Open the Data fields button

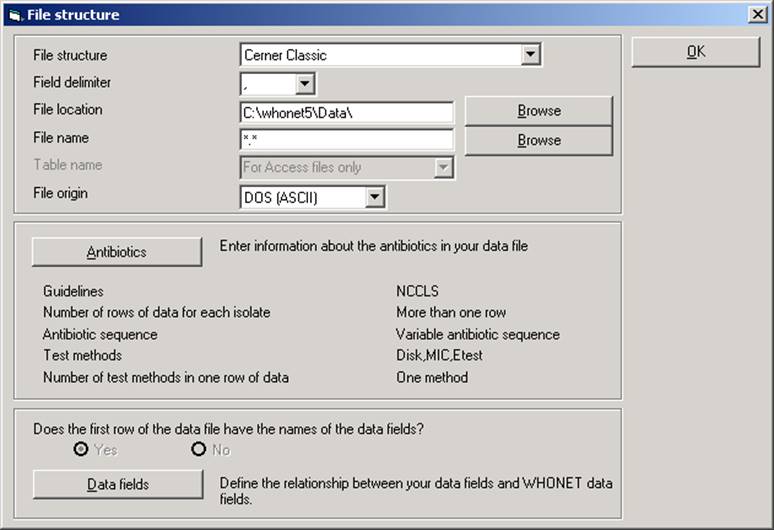click(x=116, y=484)
